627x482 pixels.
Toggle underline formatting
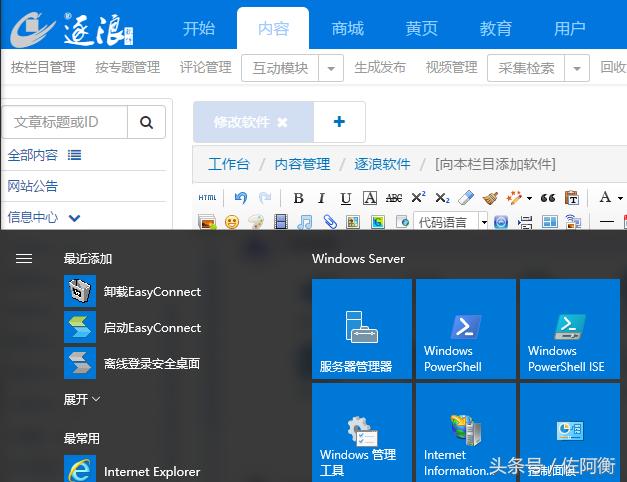[345, 198]
